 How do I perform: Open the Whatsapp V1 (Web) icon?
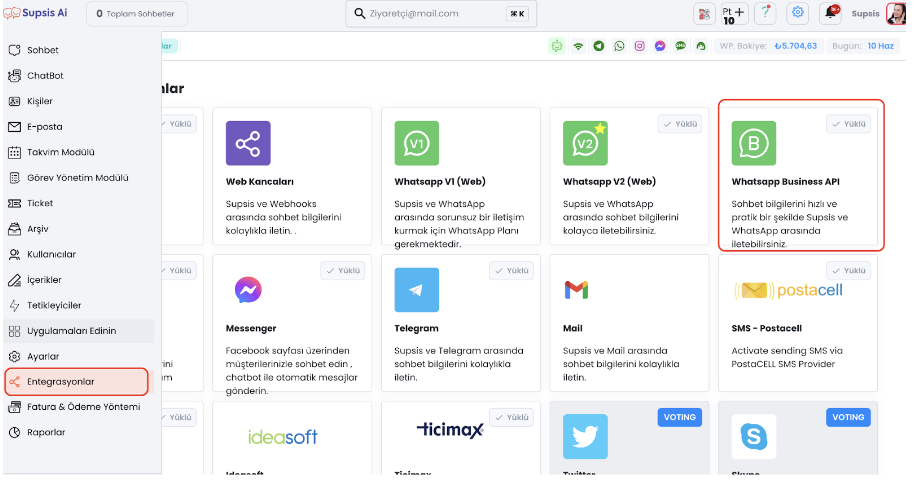[416, 143]
